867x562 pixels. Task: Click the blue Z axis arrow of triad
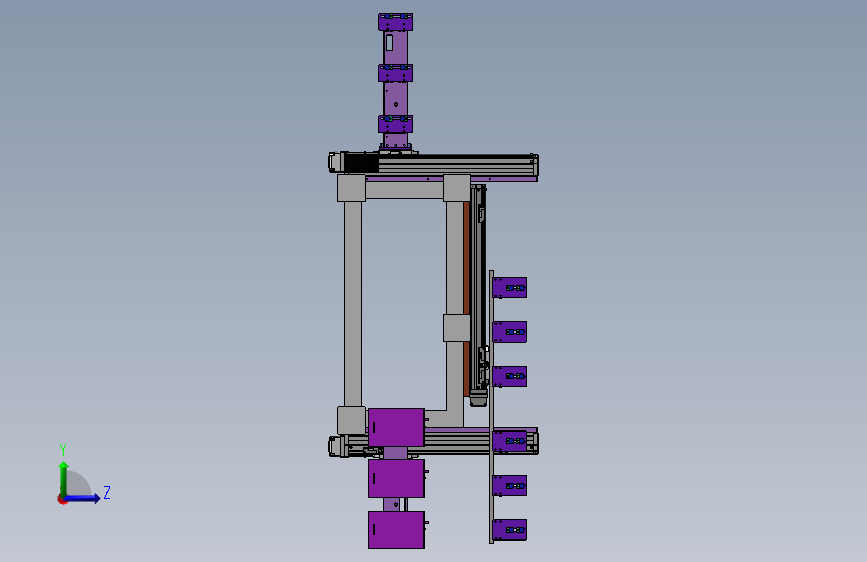click(x=82, y=498)
